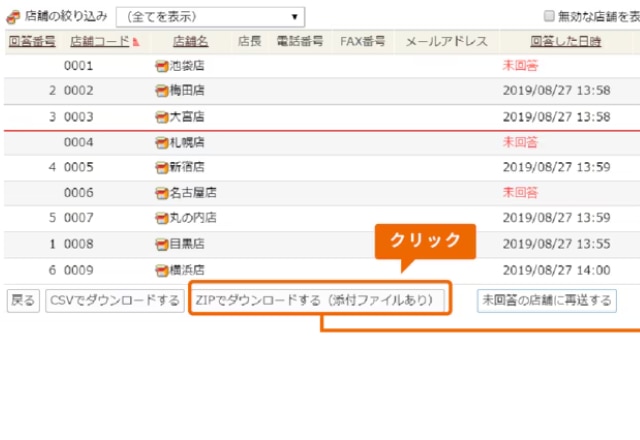Click CSVでダウンロードする button
The height and width of the screenshot is (440, 640).
114,300
